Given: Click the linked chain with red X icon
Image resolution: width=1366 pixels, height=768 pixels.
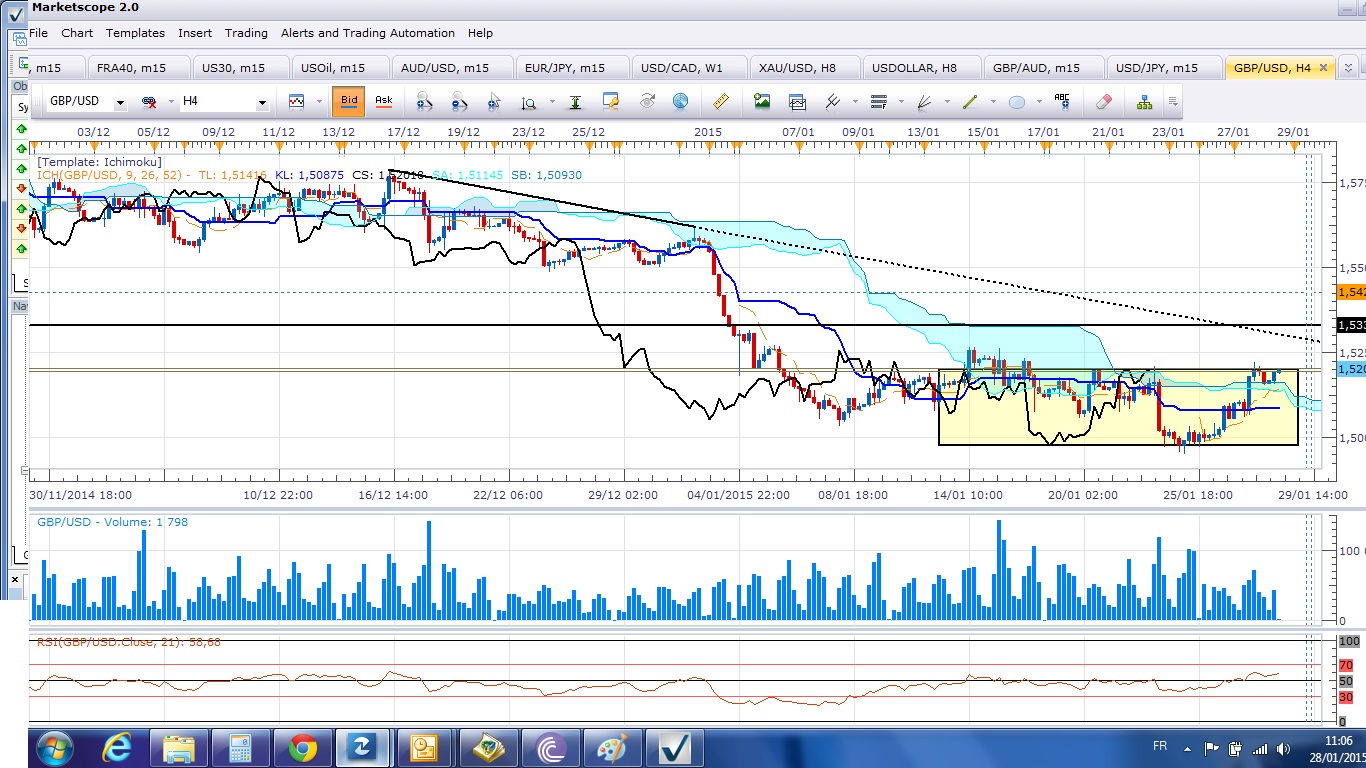Looking at the screenshot, I should coord(149,102).
